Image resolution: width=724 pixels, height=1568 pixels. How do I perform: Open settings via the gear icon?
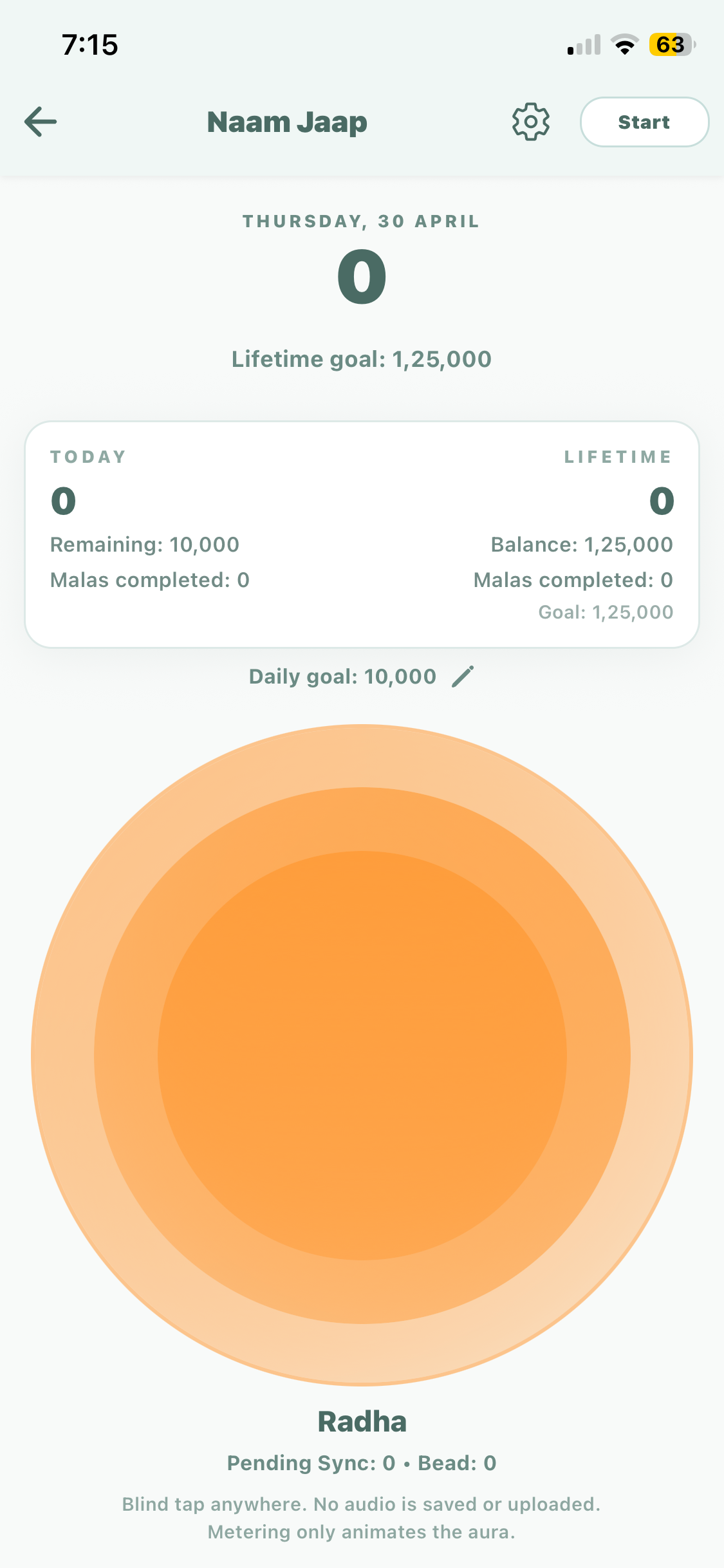[531, 122]
